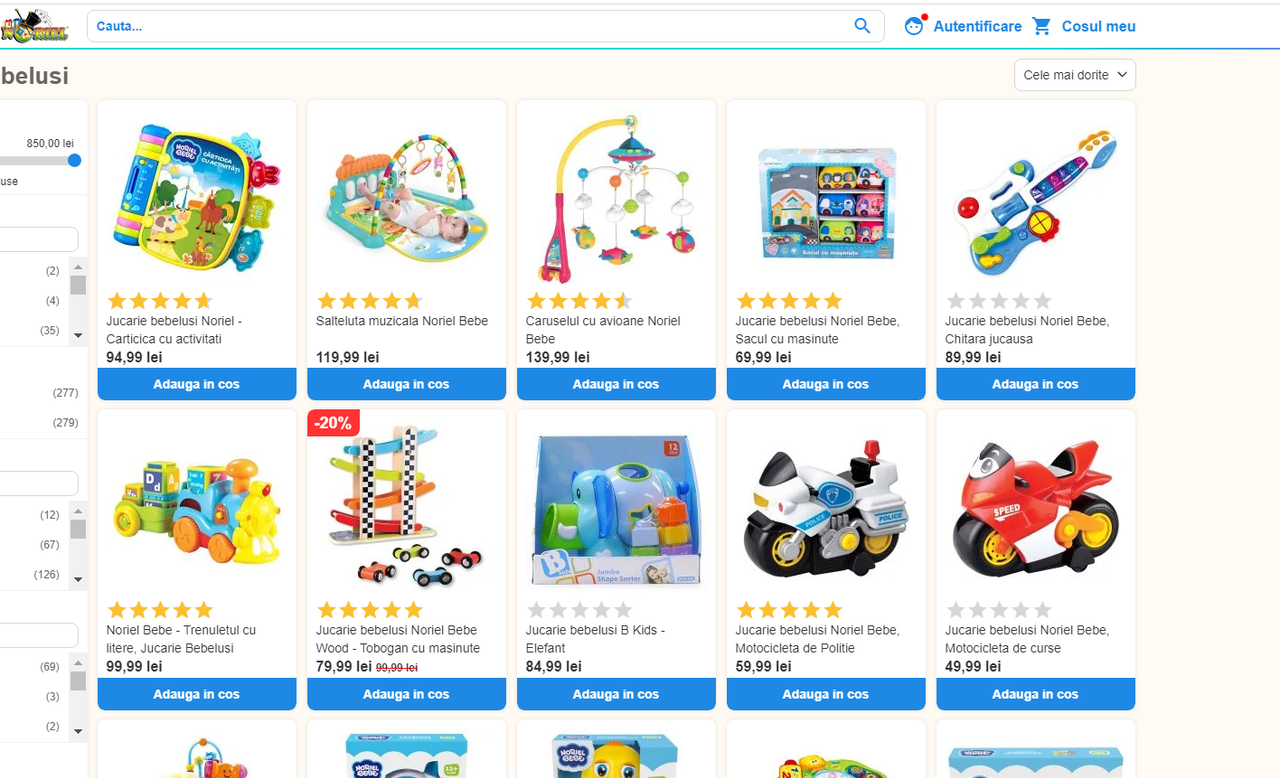This screenshot has height=778, width=1280.
Task: Click the Autentificare face icon
Action: [x=914, y=26]
